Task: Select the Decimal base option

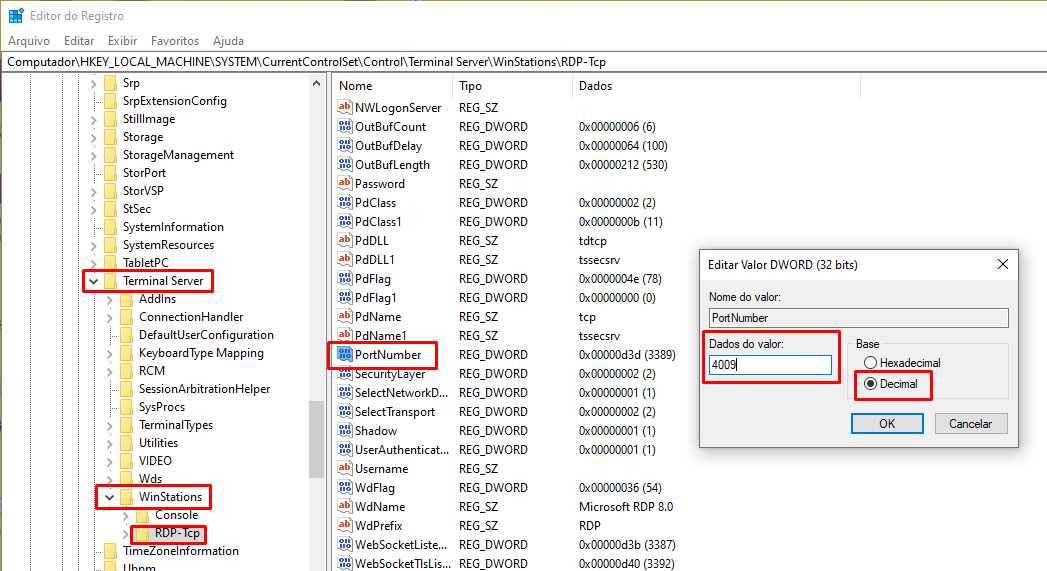Action: tap(870, 384)
